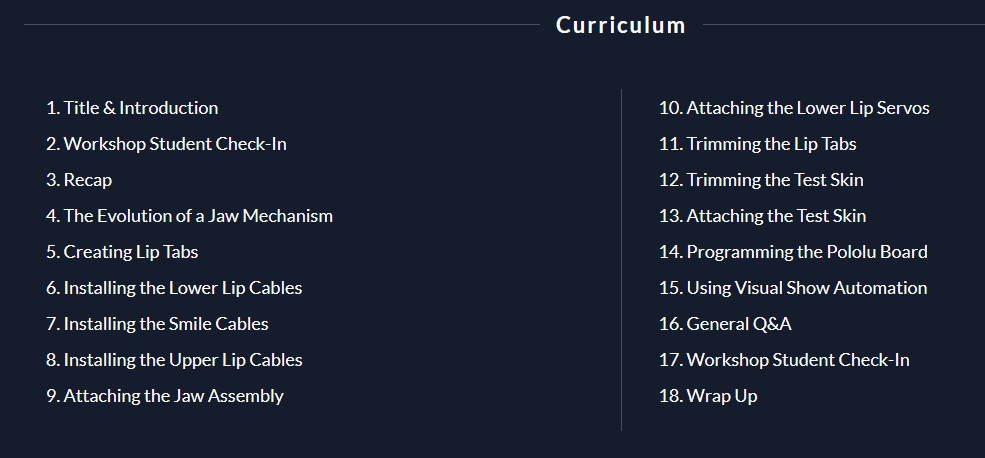Click the vertical divider between lesson columns

coord(621,259)
